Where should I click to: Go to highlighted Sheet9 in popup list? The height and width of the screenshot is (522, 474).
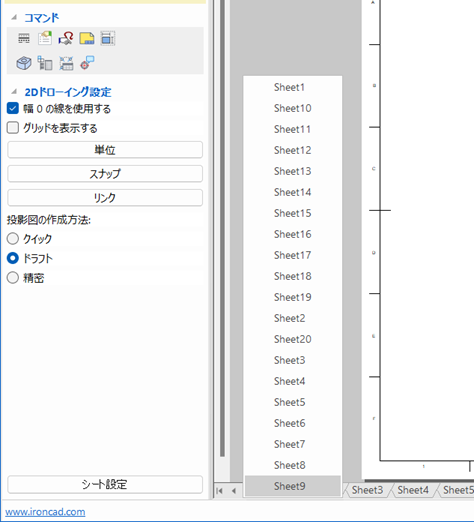[293, 486]
